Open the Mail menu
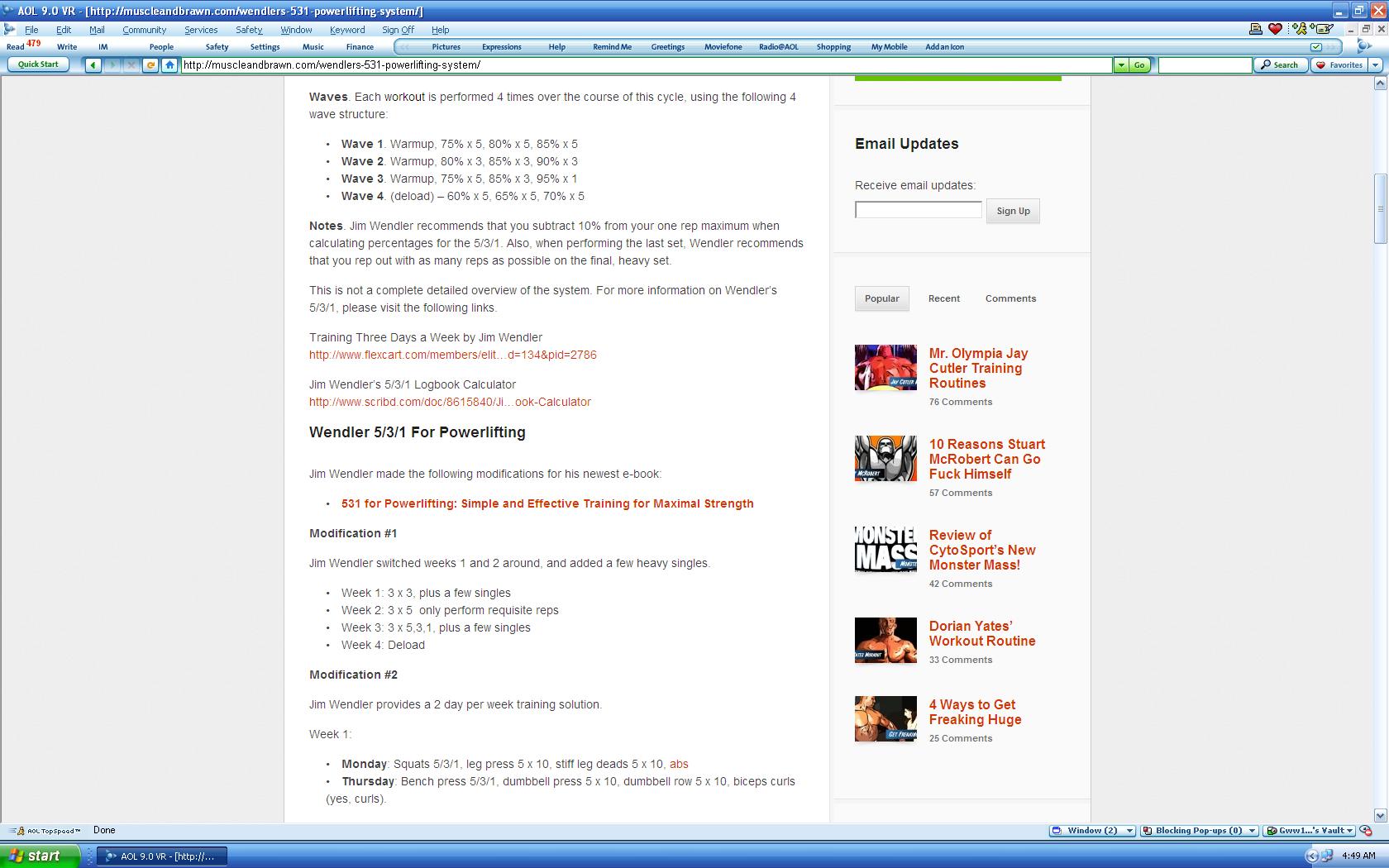The height and width of the screenshot is (868, 1389). tap(97, 30)
